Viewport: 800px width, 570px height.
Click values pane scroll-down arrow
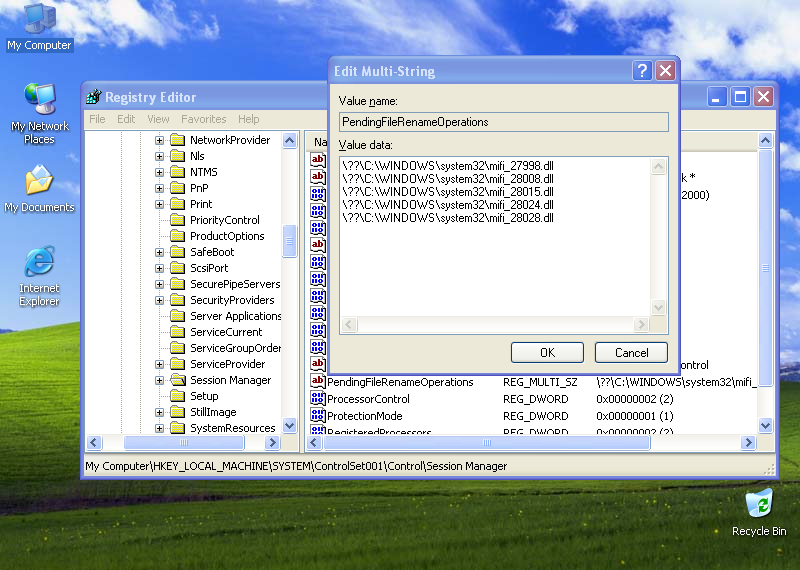pyautogui.click(x=765, y=425)
